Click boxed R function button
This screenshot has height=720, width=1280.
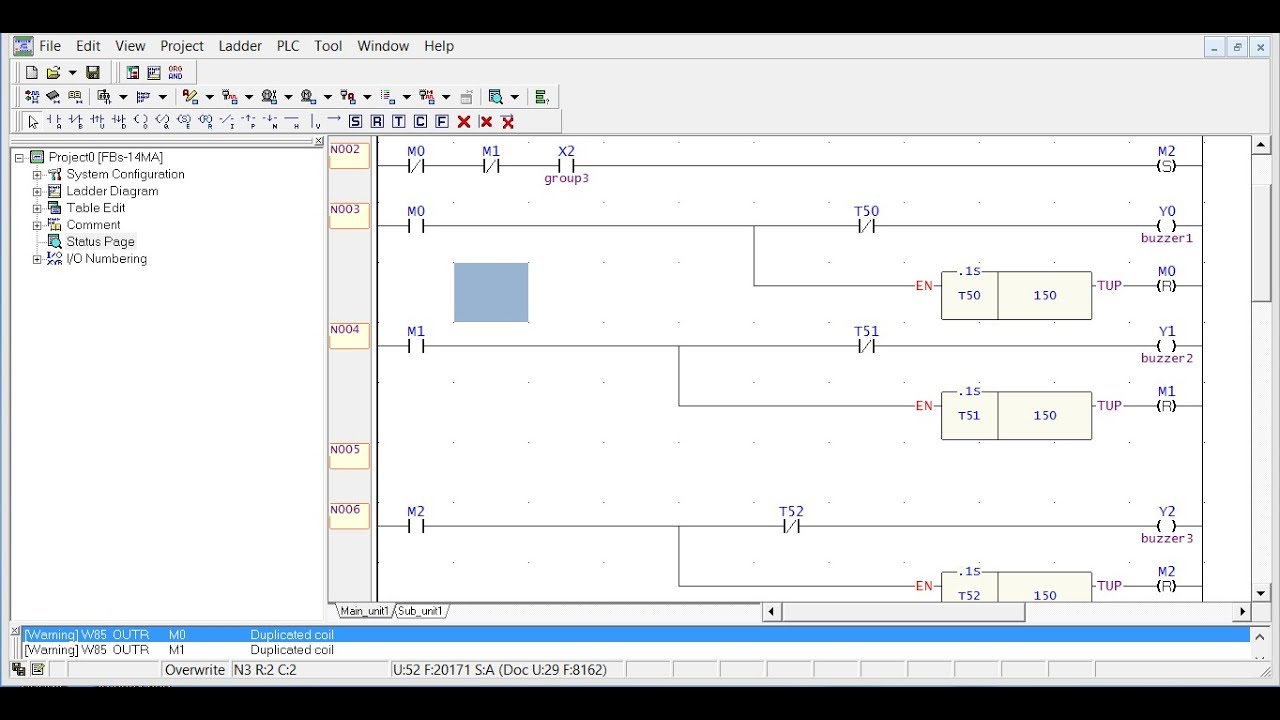pos(377,122)
